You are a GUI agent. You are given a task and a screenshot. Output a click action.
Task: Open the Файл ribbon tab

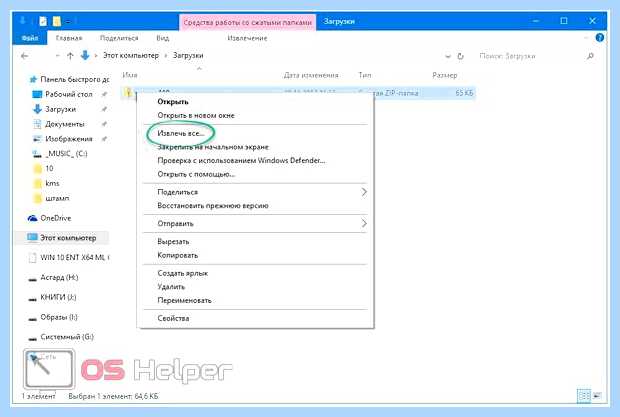click(x=30, y=38)
